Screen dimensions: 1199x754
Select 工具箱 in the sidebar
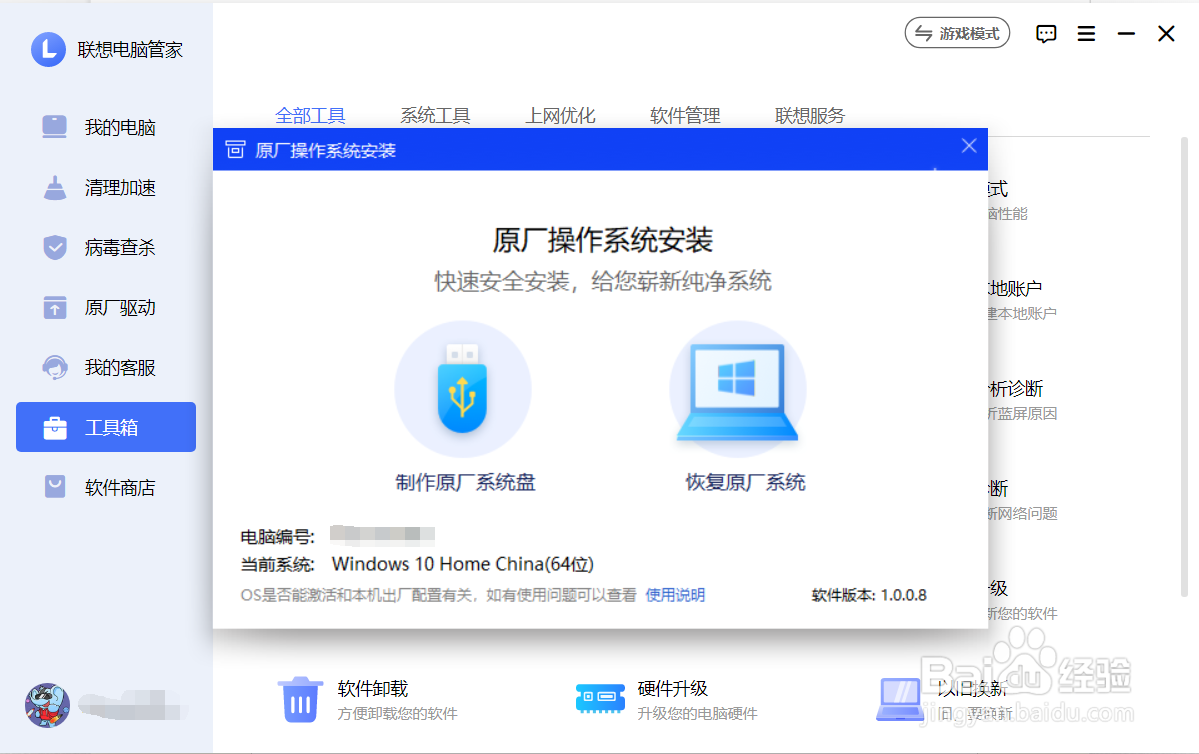[x=106, y=427]
